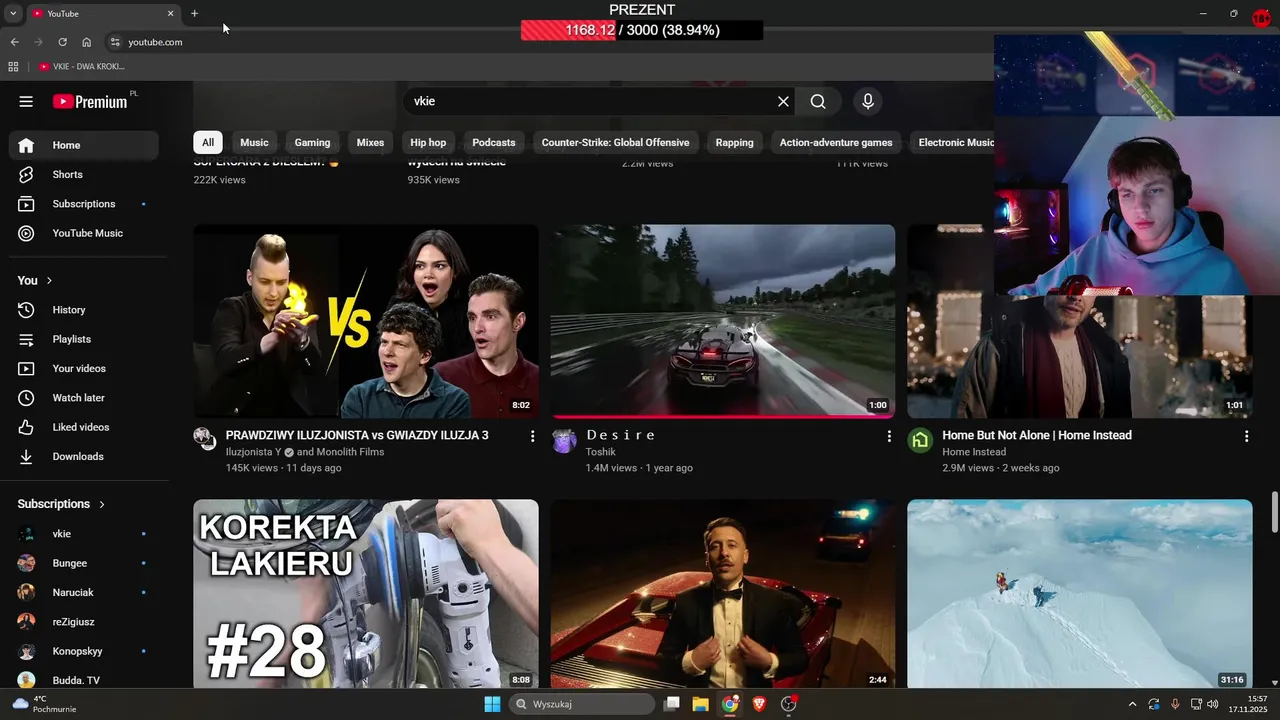1280x720 pixels.
Task: Expand the You section chevron
Action: coord(49,281)
